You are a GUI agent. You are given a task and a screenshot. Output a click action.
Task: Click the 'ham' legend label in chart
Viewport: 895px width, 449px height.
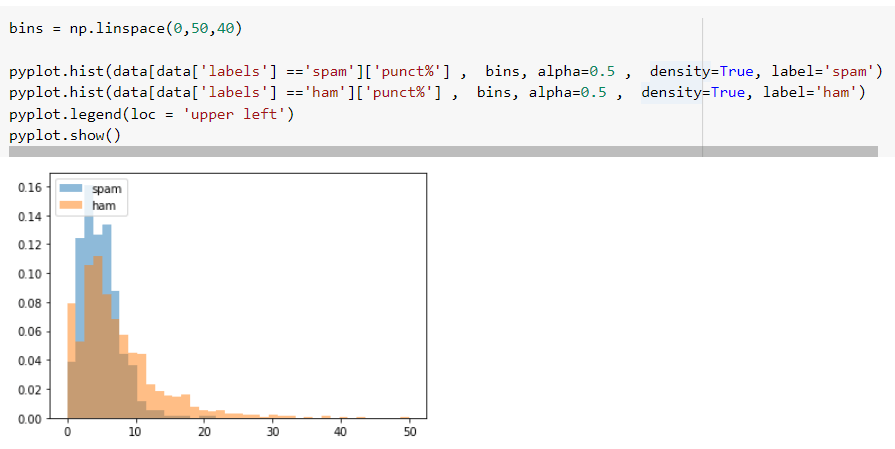pos(104,205)
